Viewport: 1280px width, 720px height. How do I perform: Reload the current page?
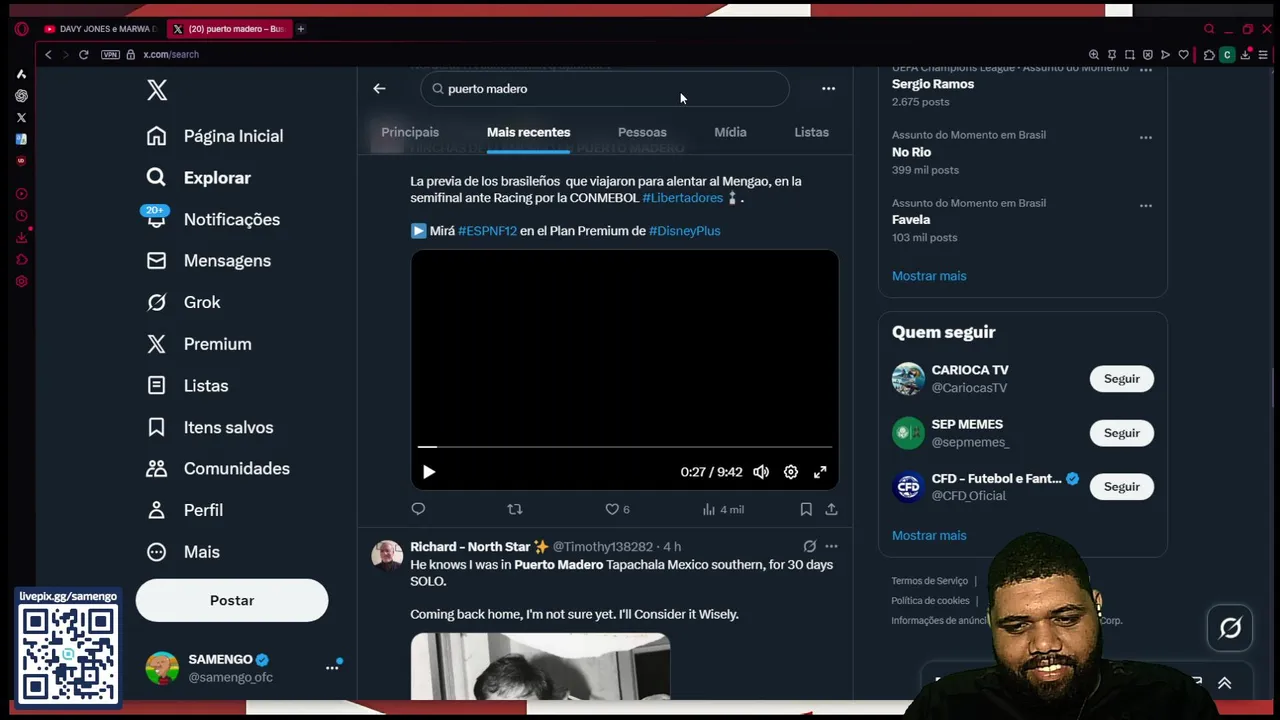tap(84, 55)
